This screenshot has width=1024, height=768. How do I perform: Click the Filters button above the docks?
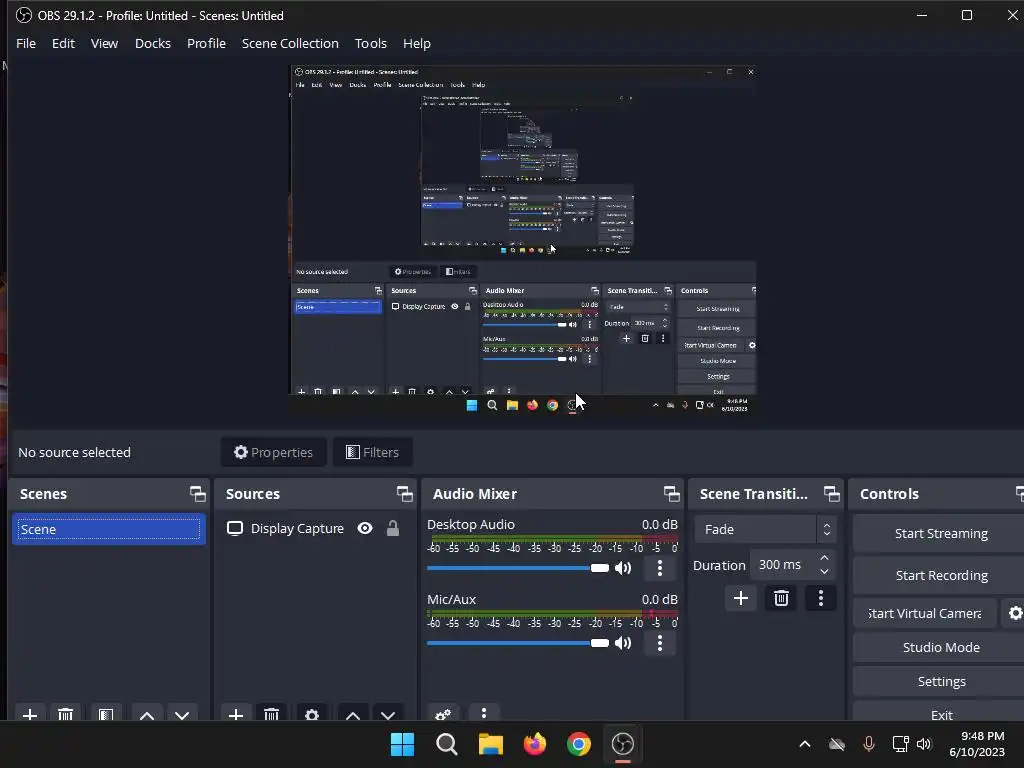[372, 452]
